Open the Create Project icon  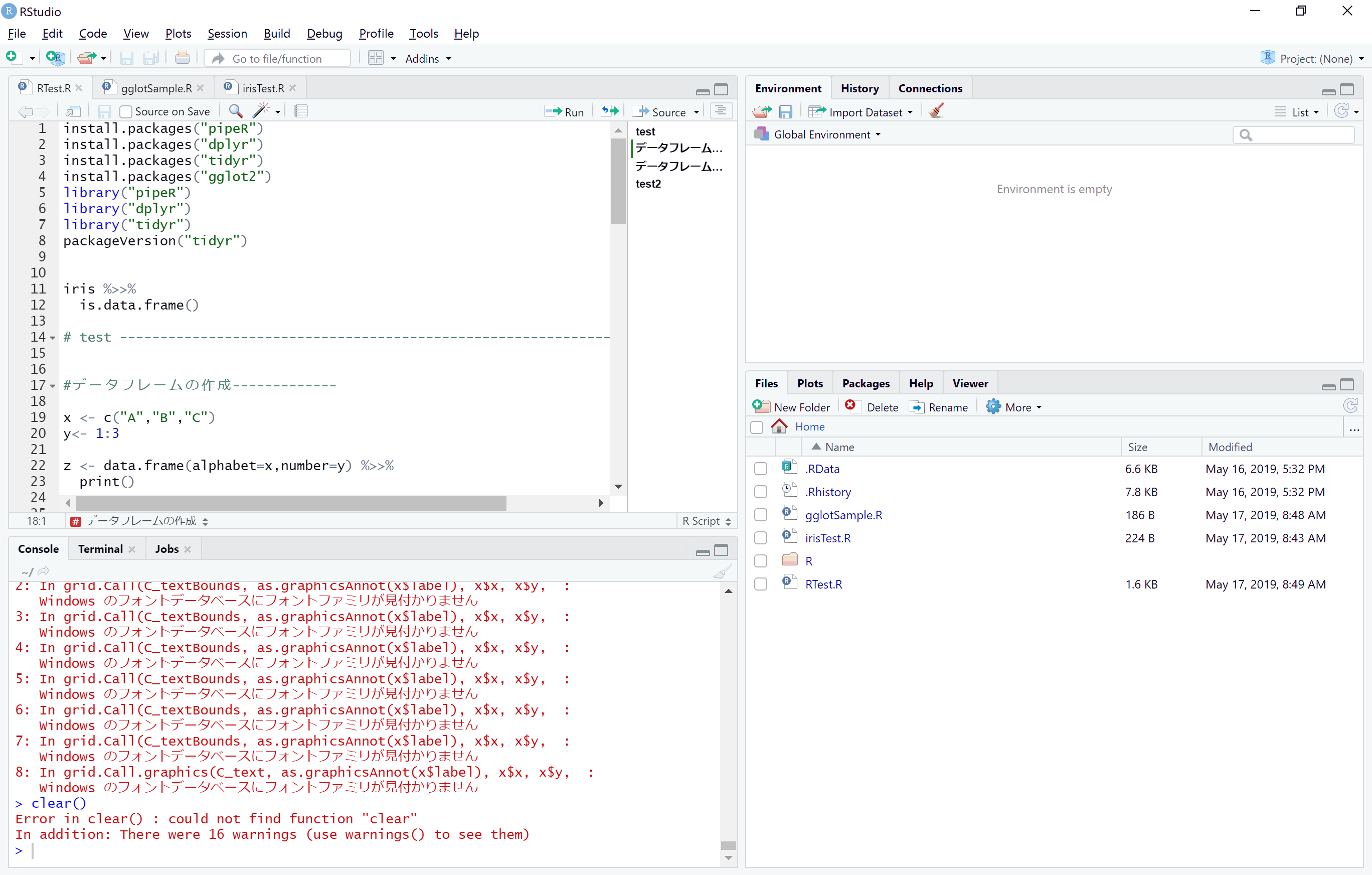[x=55, y=57]
